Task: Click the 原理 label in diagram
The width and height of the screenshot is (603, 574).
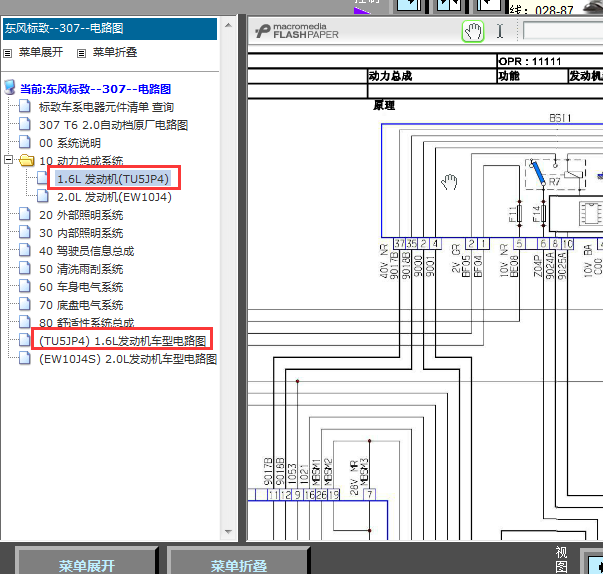Action: click(x=384, y=105)
